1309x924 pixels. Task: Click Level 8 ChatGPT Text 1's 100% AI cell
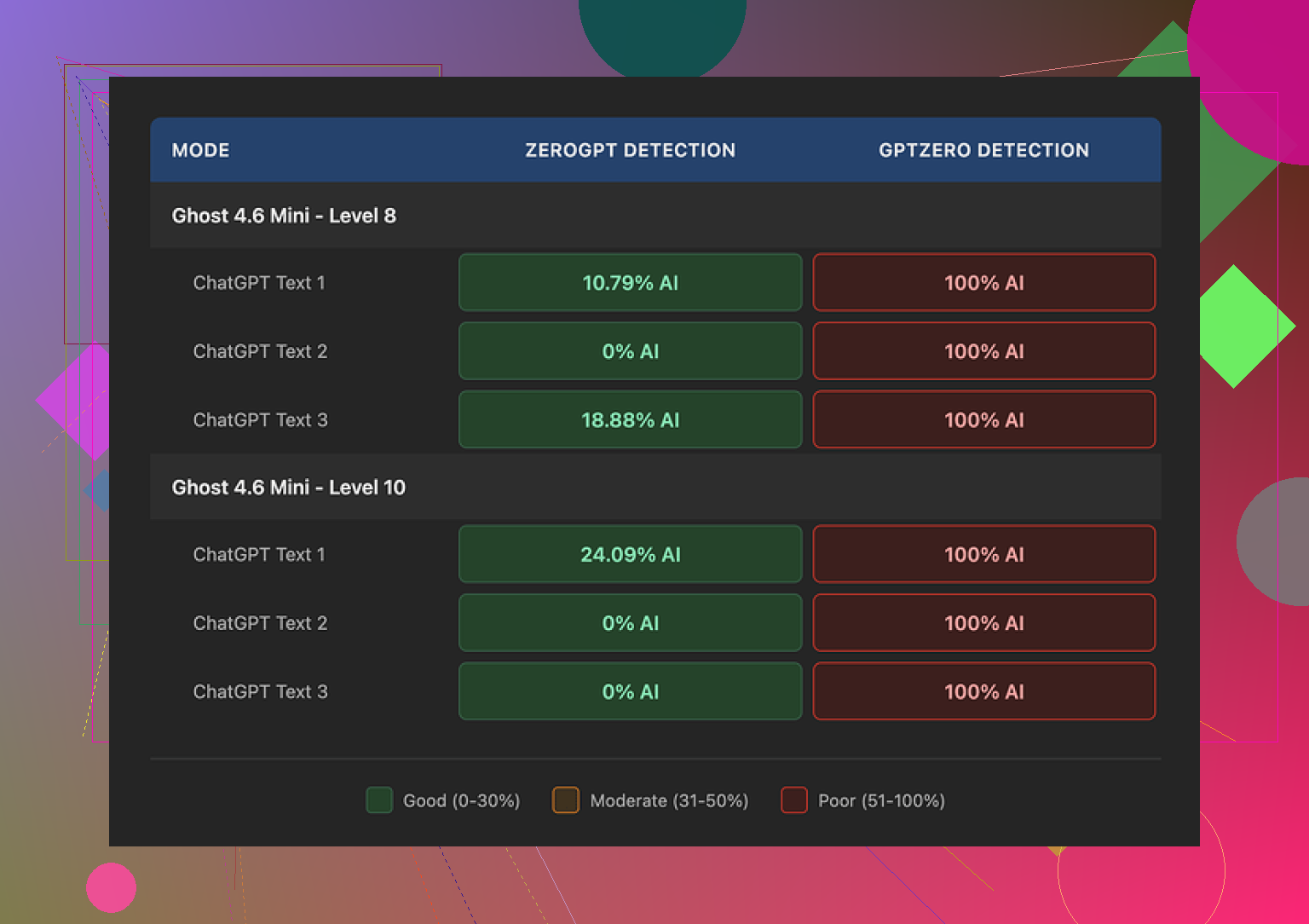click(983, 283)
